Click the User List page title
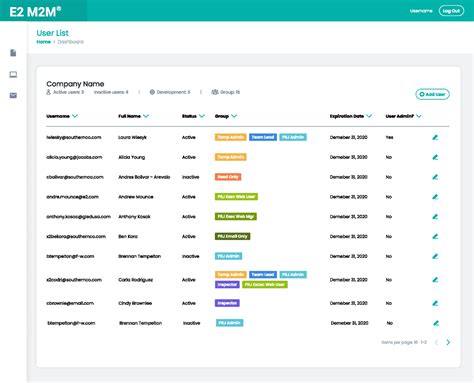Image resolution: width=474 pixels, height=383 pixels. tap(53, 33)
